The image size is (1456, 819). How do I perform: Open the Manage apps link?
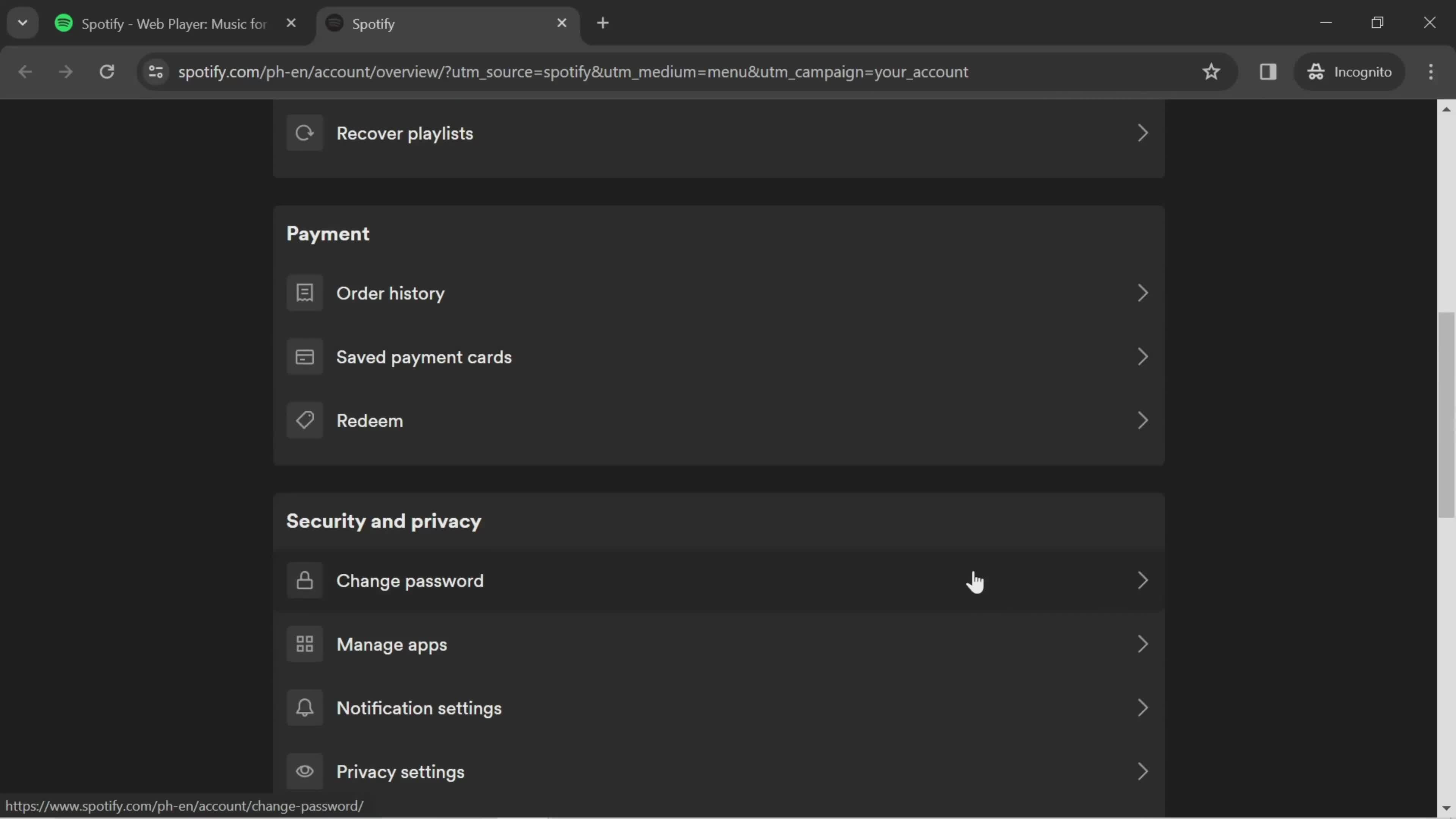point(719,644)
